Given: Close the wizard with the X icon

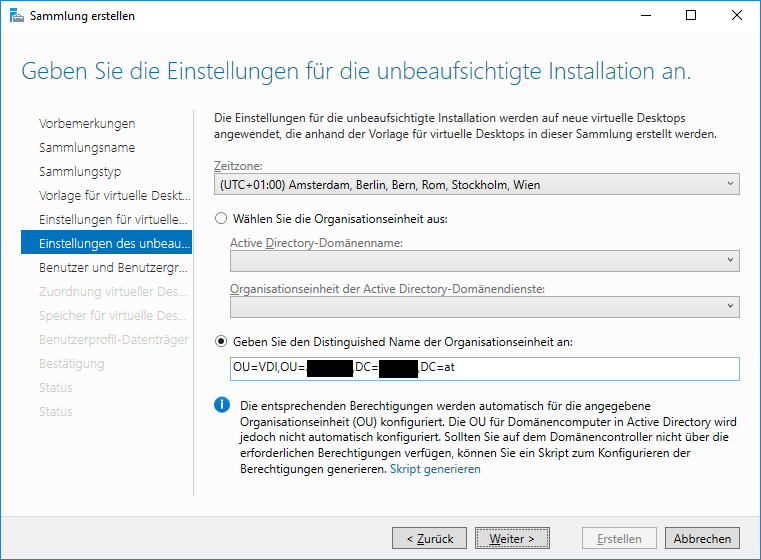Looking at the screenshot, I should (736, 16).
